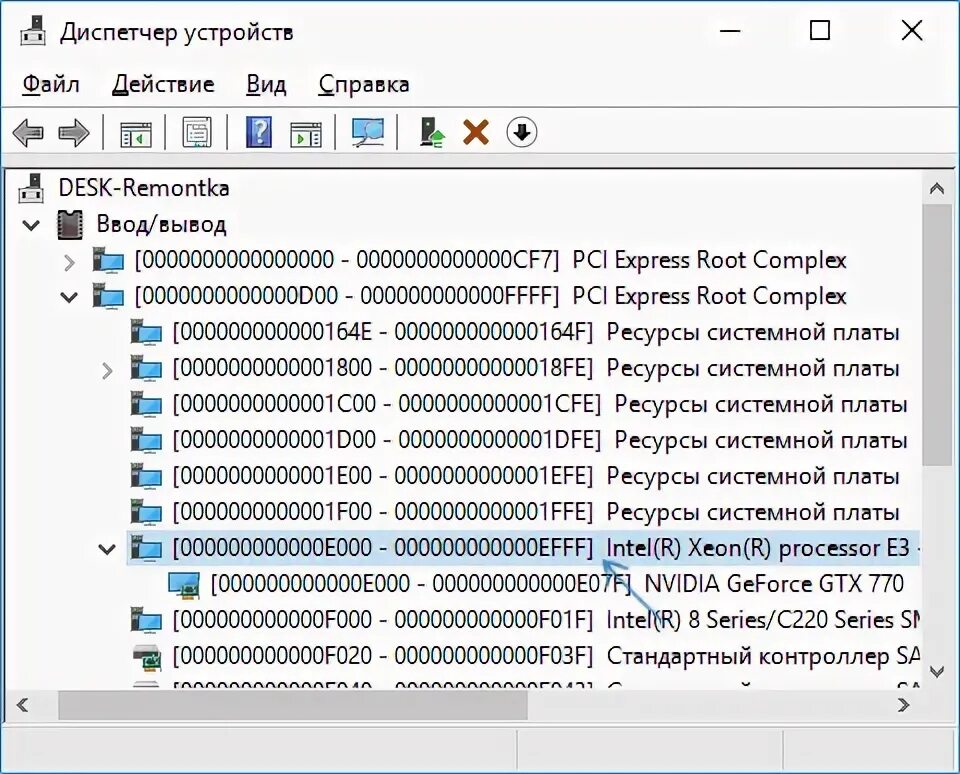Collapse the 0D00-FFFF PCI Express Root Complex node
960x774 pixels.
(x=69, y=298)
